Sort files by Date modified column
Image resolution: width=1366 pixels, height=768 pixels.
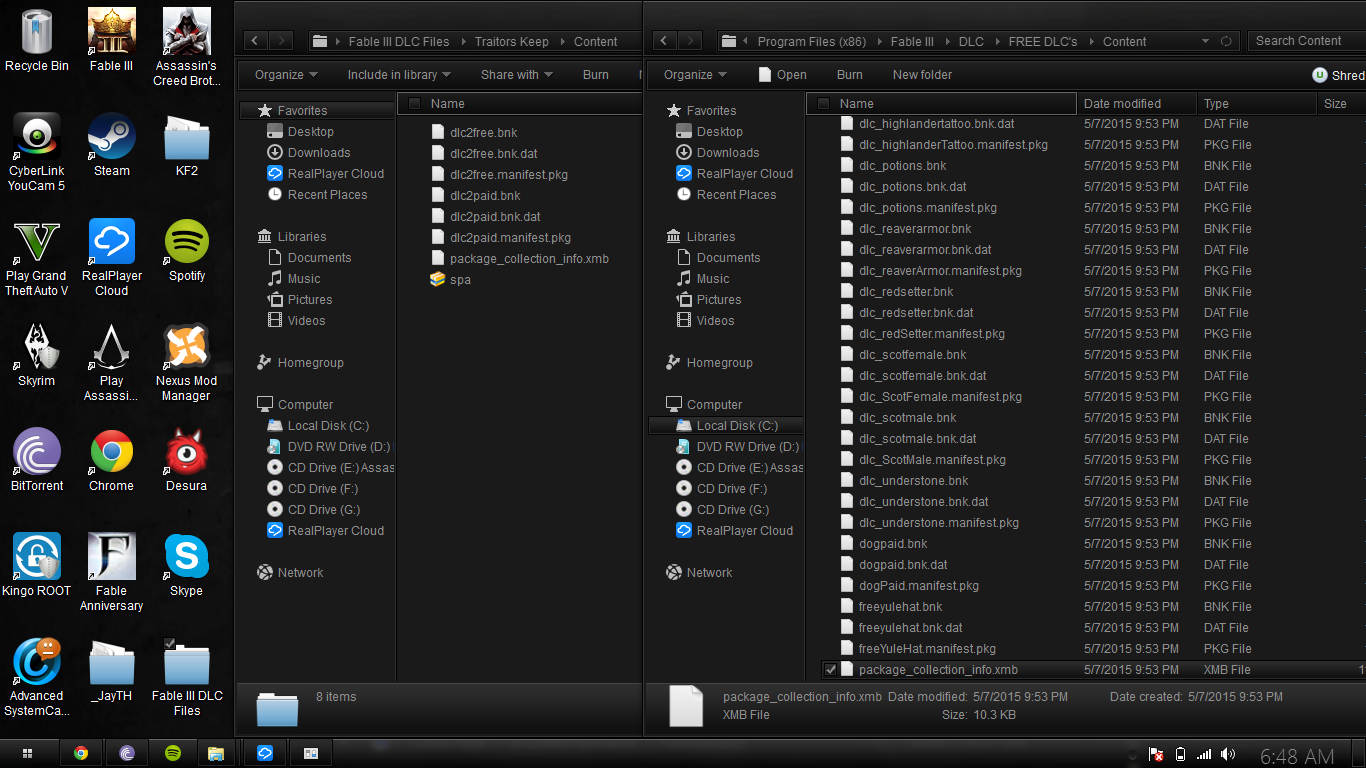[1122, 104]
